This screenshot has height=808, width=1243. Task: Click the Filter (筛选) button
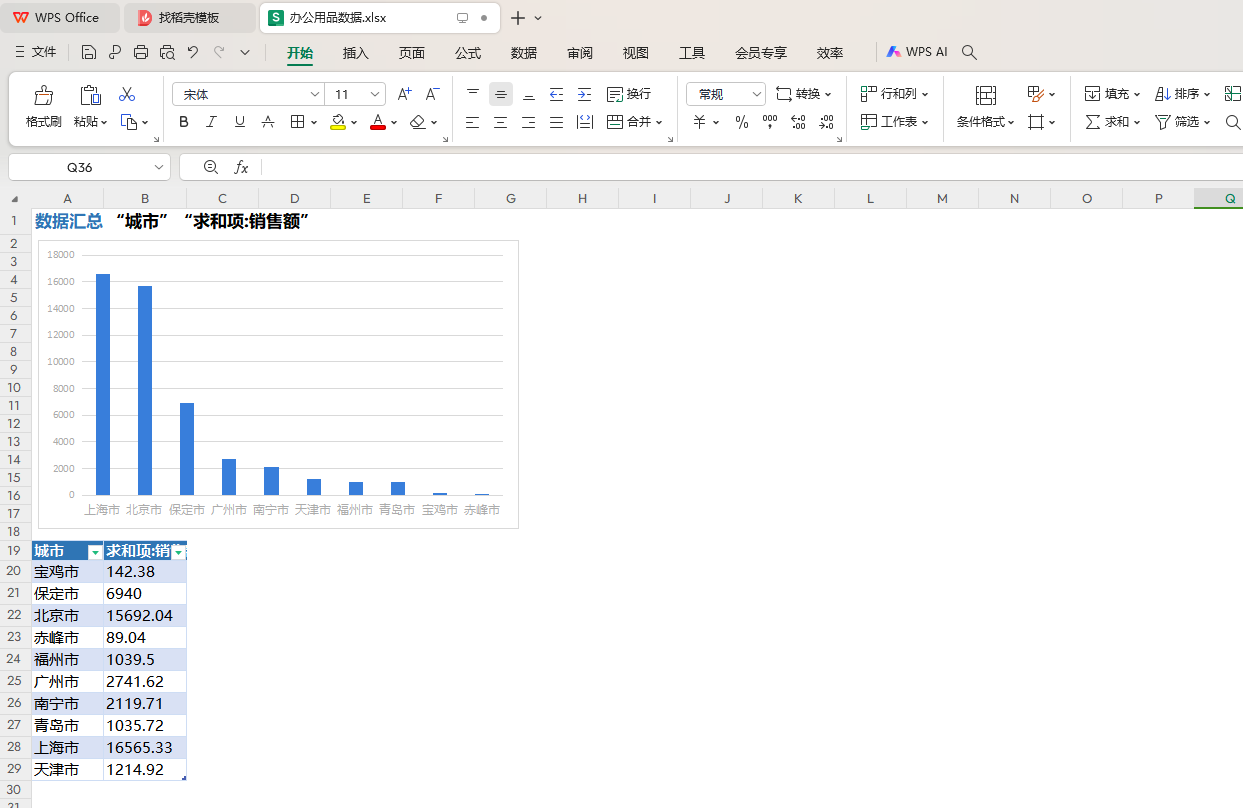[x=1183, y=122]
